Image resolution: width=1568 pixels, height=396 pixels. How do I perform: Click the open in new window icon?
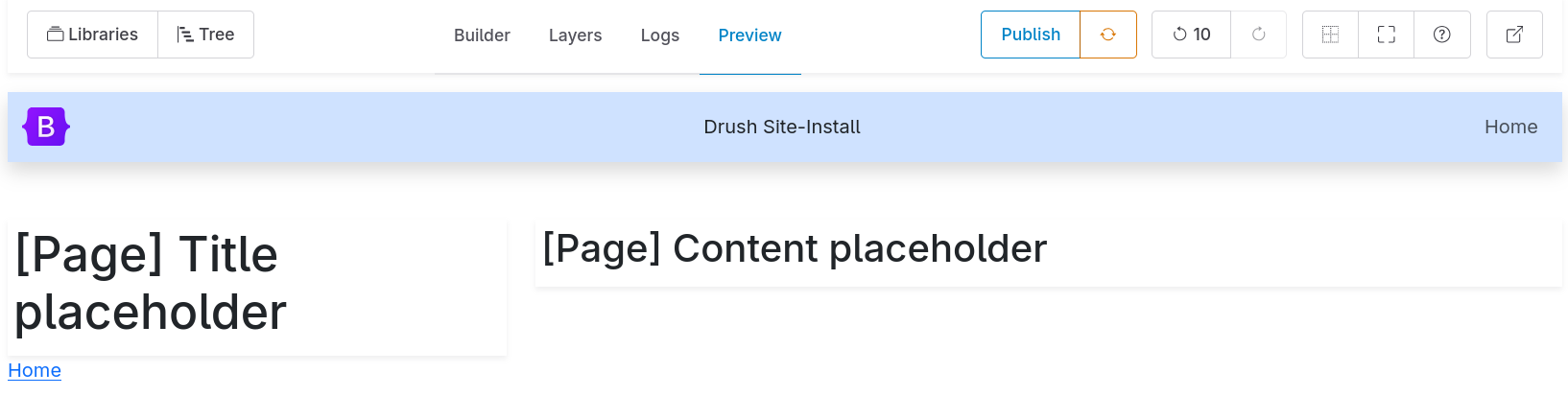click(1514, 35)
